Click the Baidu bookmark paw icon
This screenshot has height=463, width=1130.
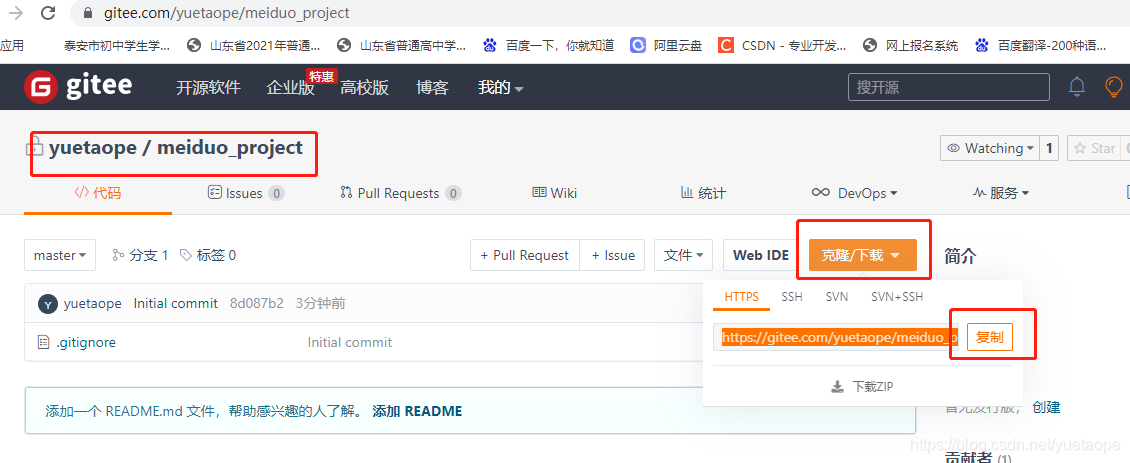click(x=490, y=45)
